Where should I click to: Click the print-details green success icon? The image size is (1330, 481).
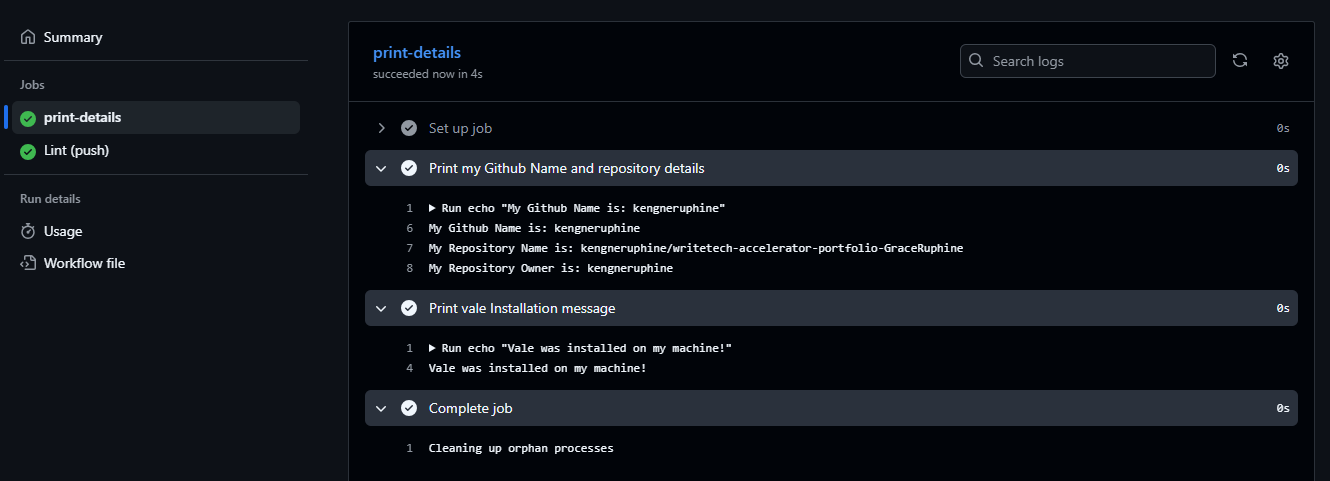(x=28, y=118)
